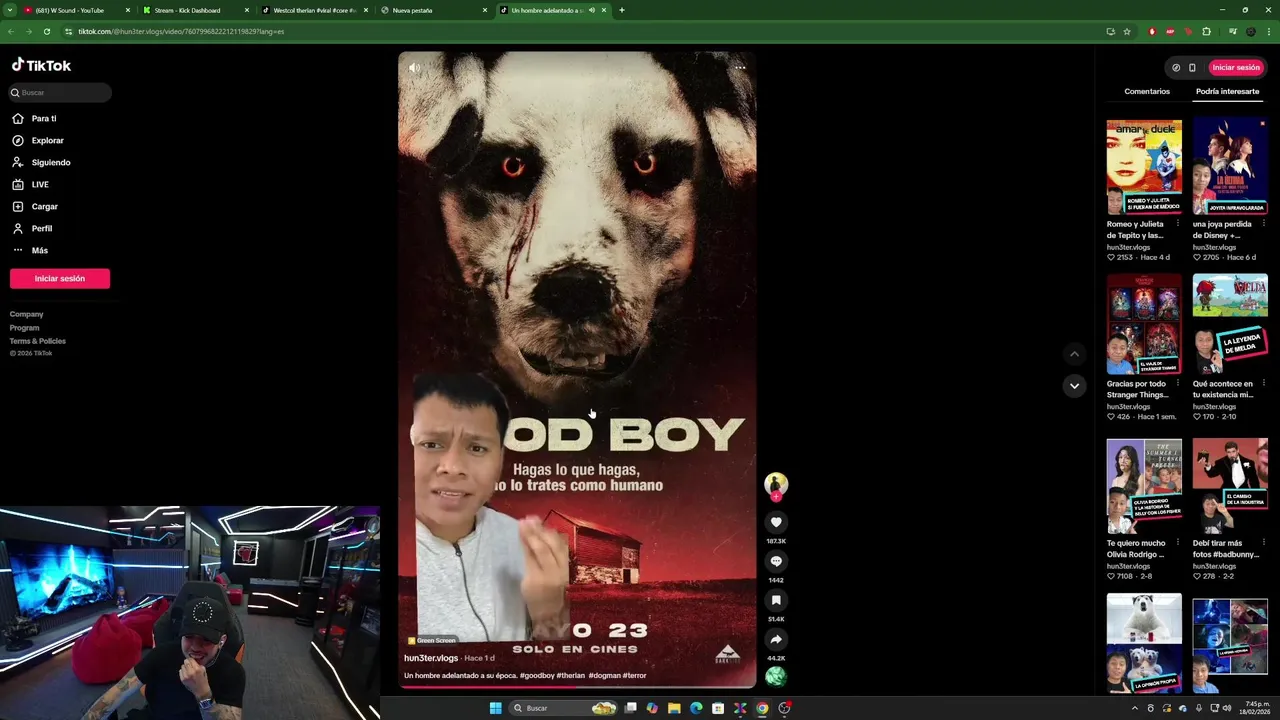Click the sidebar Iniciar sesión button
1280x720 pixels.
coord(60,278)
